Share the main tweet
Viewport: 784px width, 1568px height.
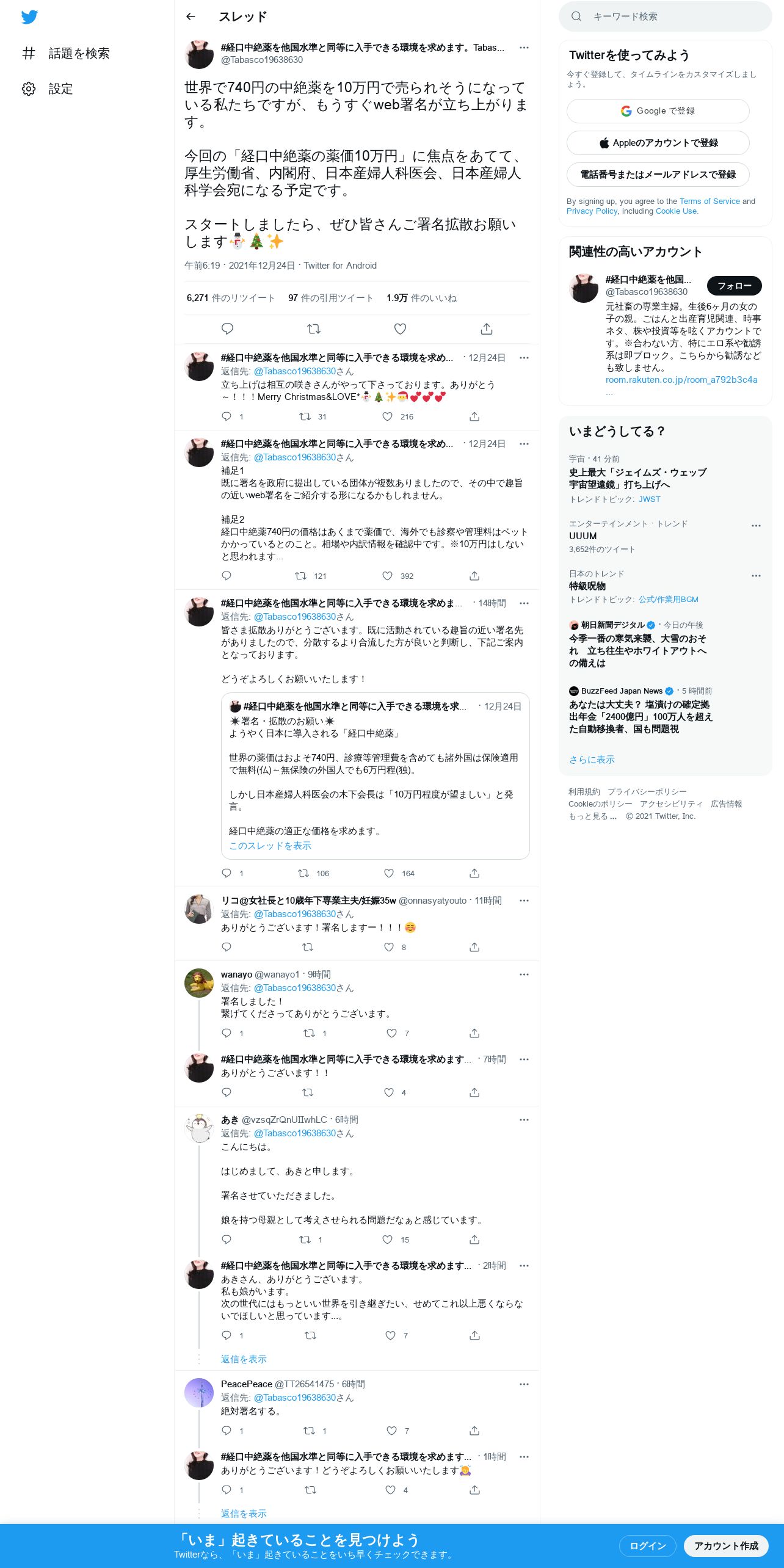pos(487,328)
